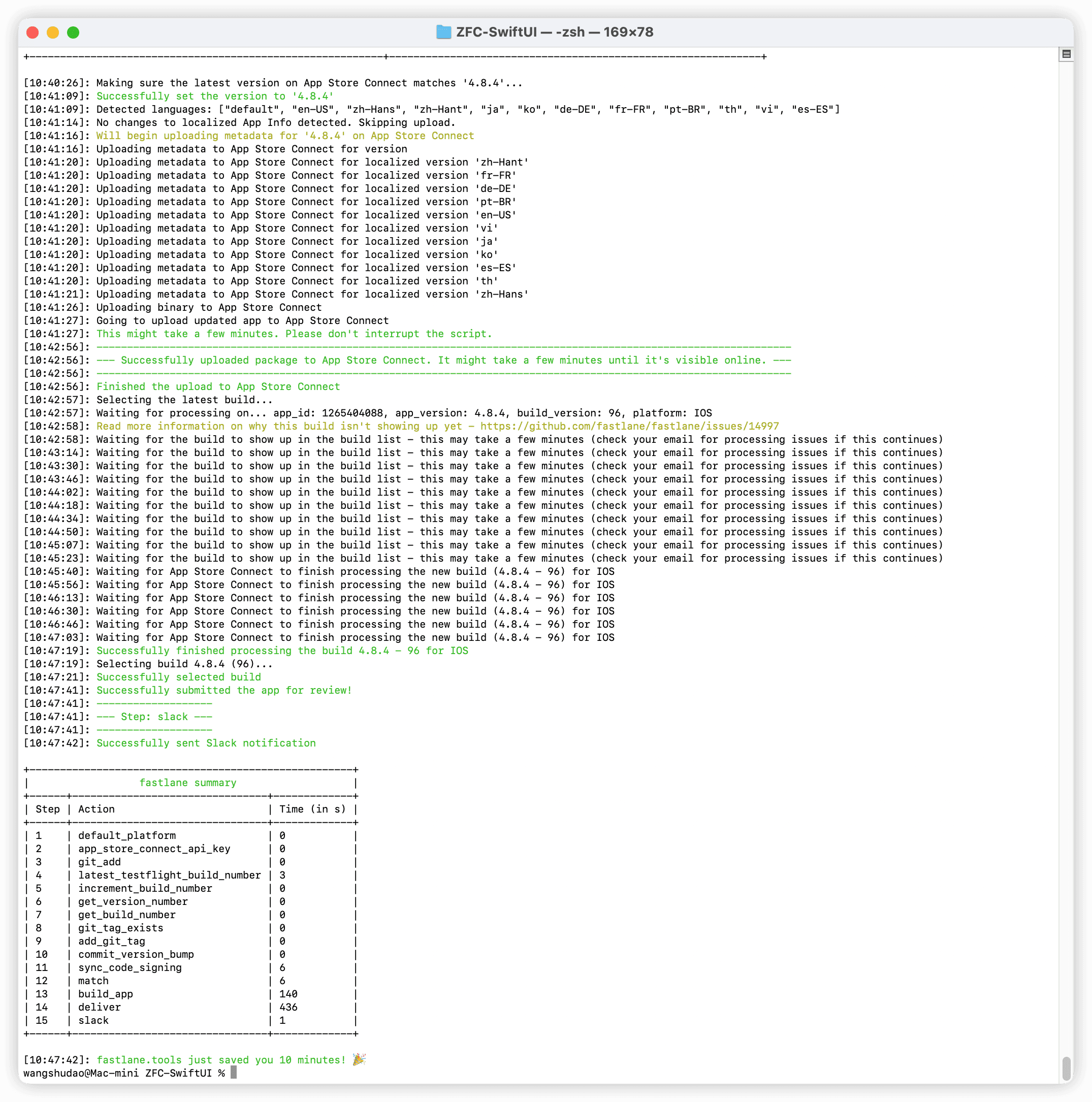Click the 'Step: slack' heading text
1092x1102 pixels.
click(x=154, y=717)
